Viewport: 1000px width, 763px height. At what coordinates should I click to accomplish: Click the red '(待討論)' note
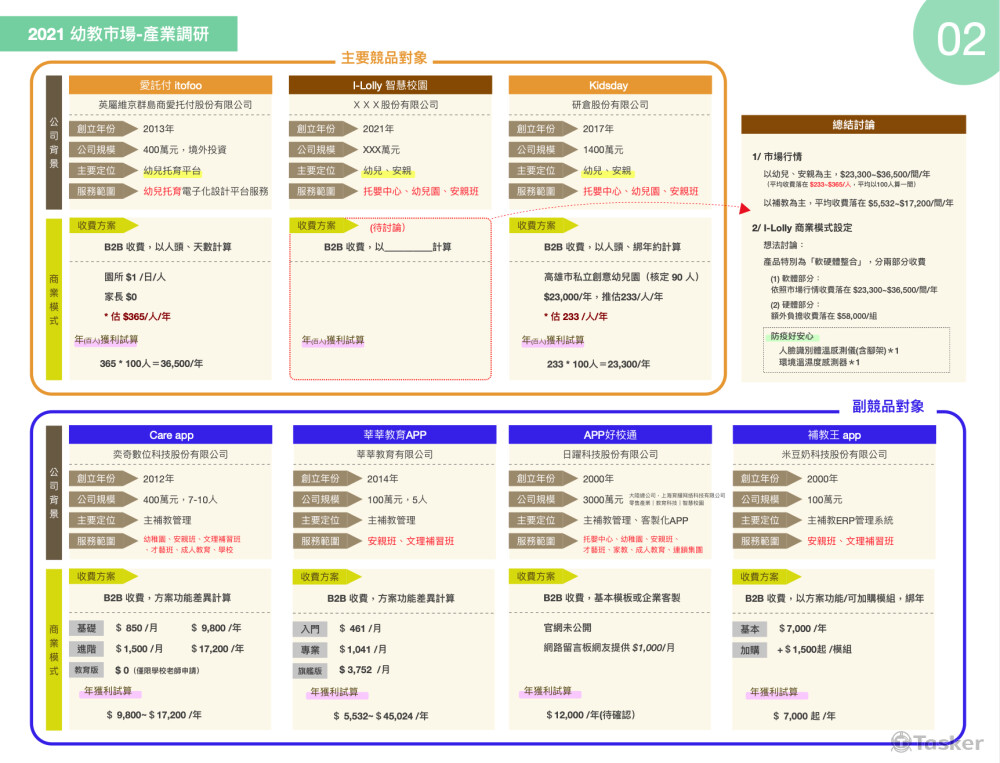(x=388, y=228)
